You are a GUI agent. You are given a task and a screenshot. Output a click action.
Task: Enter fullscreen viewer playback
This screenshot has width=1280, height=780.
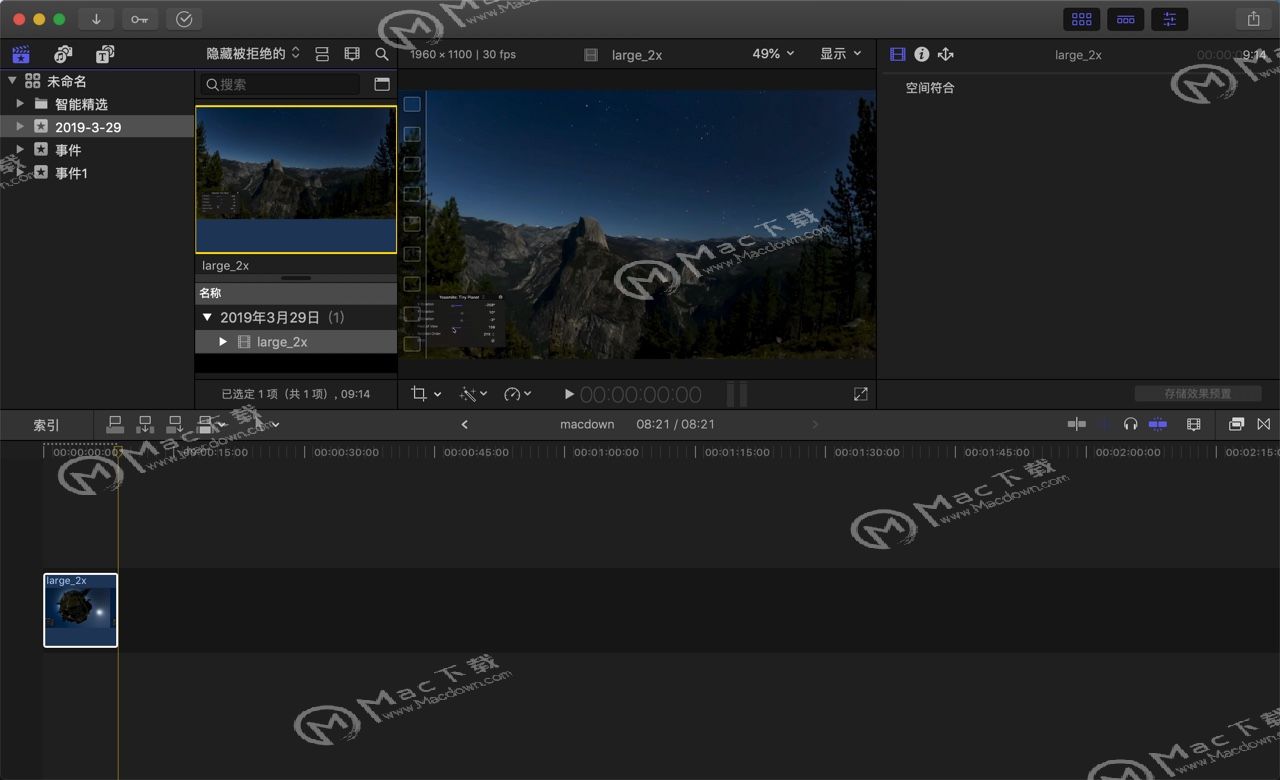[861, 394]
